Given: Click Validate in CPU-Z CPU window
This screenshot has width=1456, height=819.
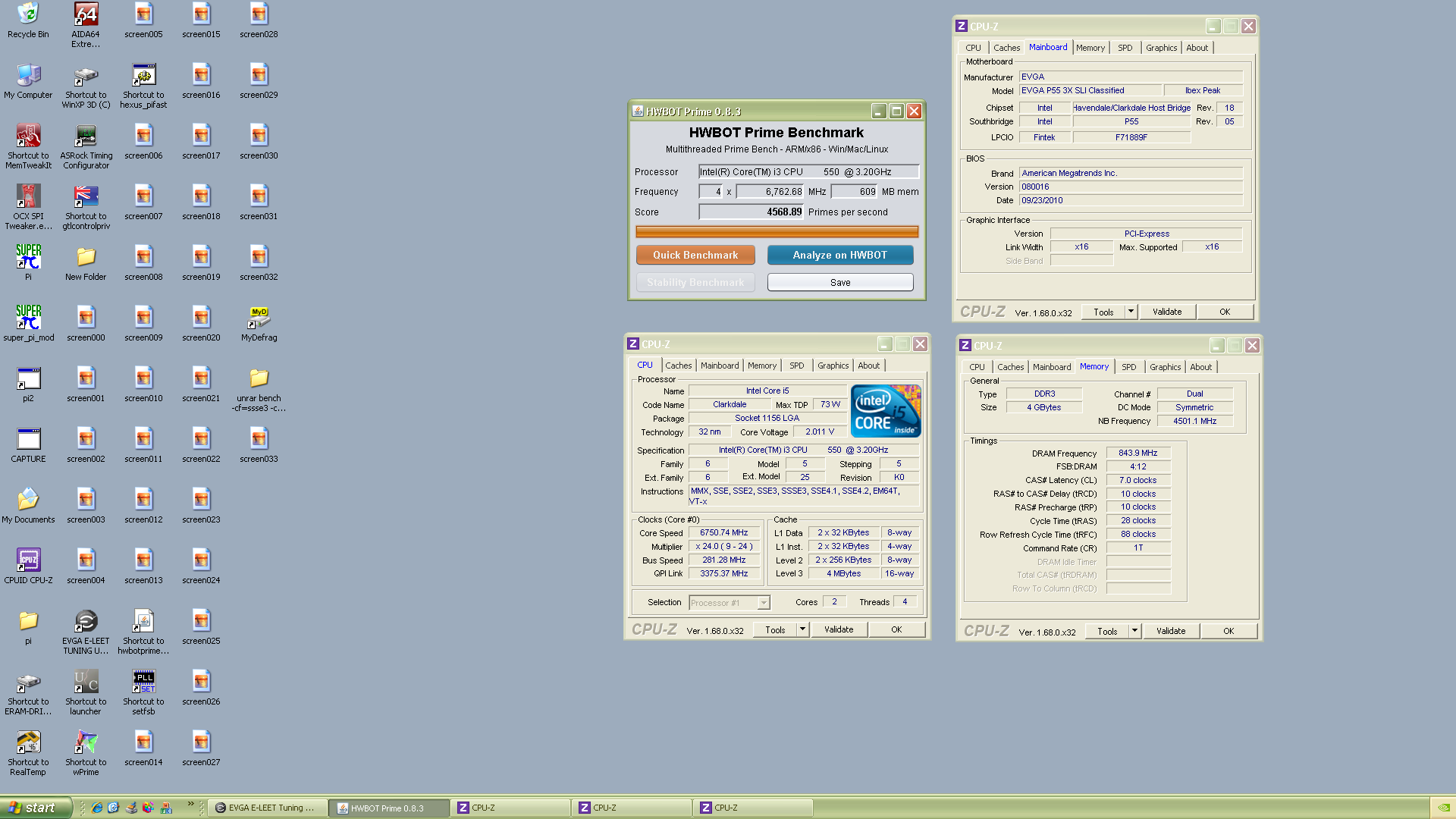Looking at the screenshot, I should click(x=839, y=629).
